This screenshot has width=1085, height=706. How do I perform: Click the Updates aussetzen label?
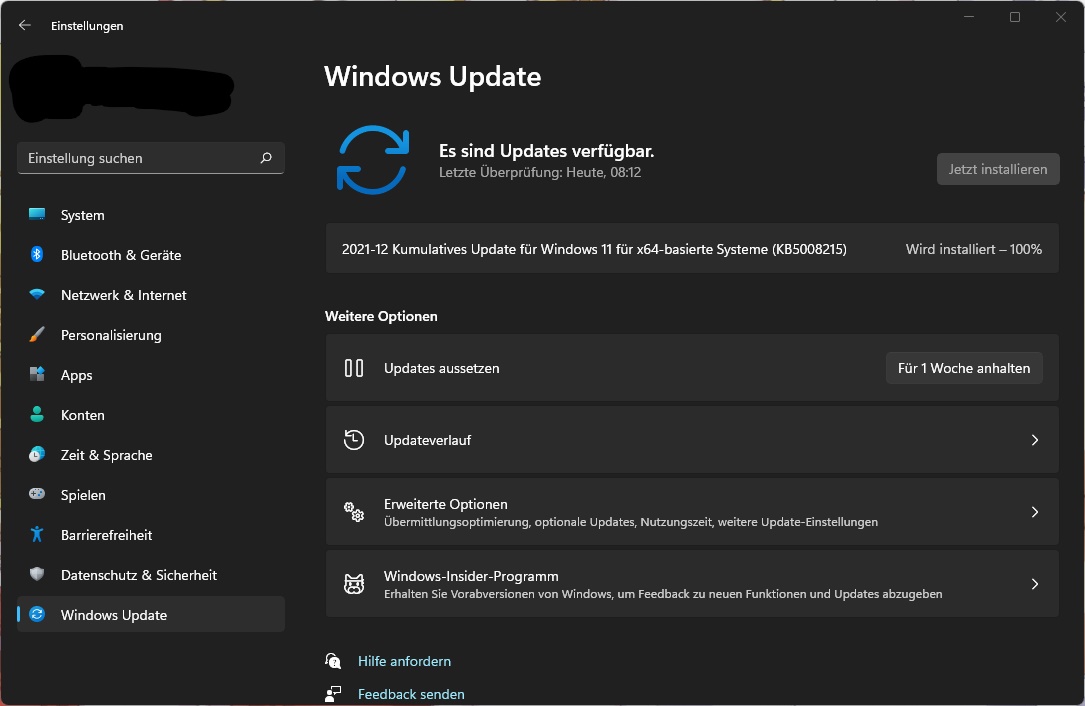pos(441,368)
